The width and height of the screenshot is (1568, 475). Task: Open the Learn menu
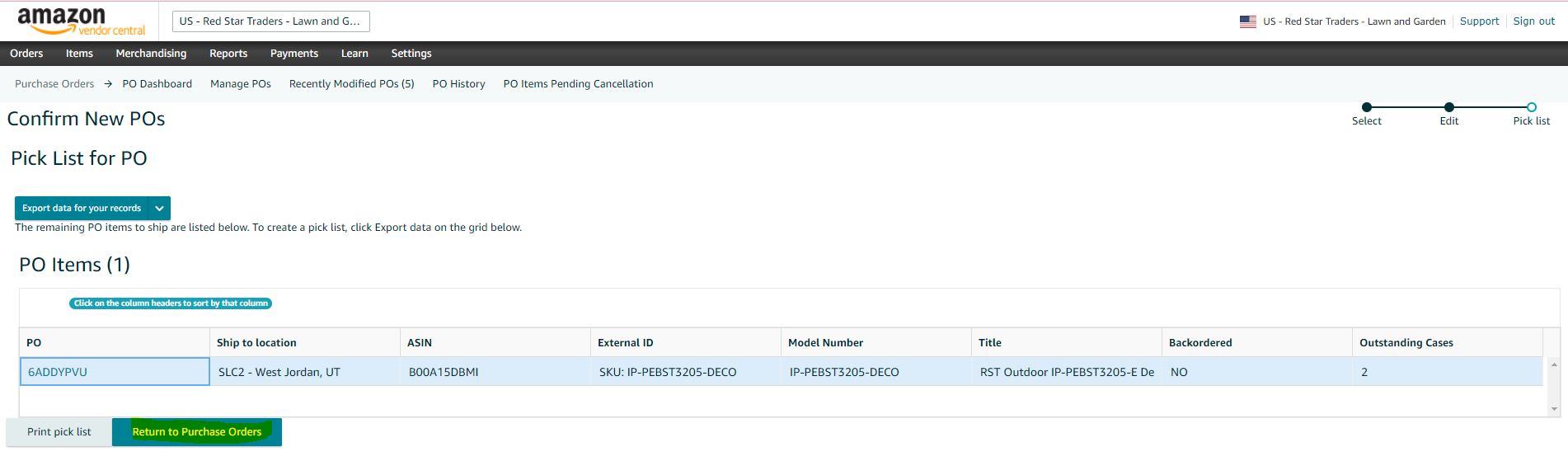[x=354, y=54]
